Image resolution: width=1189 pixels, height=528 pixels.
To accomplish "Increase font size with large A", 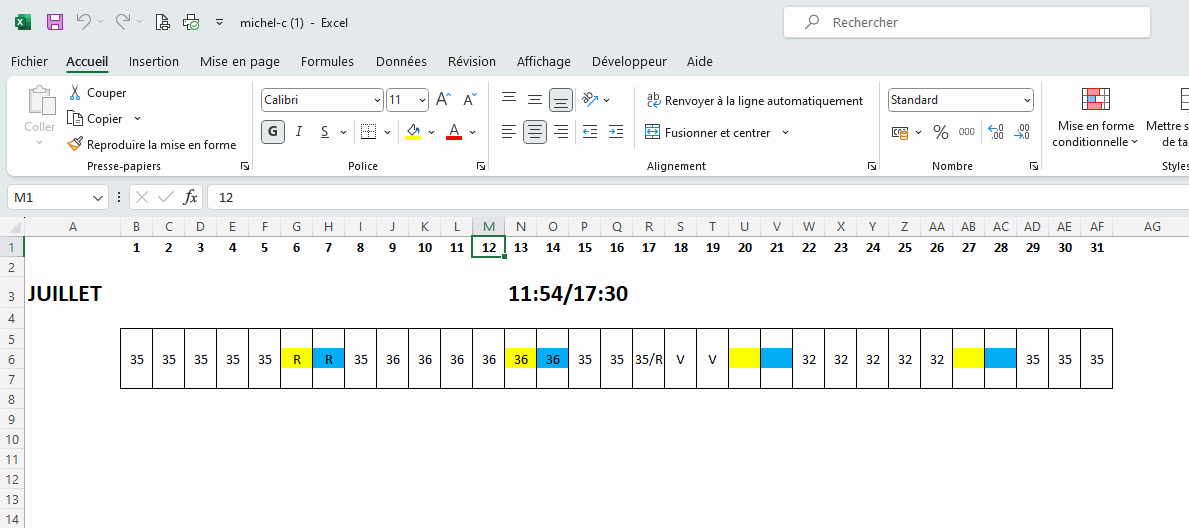I will pos(444,99).
